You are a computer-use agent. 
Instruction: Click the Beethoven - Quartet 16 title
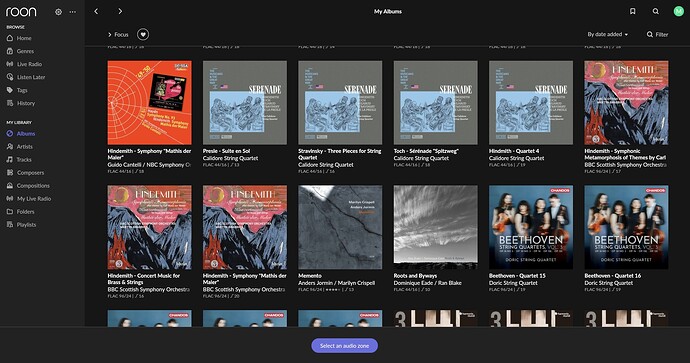pos(613,276)
